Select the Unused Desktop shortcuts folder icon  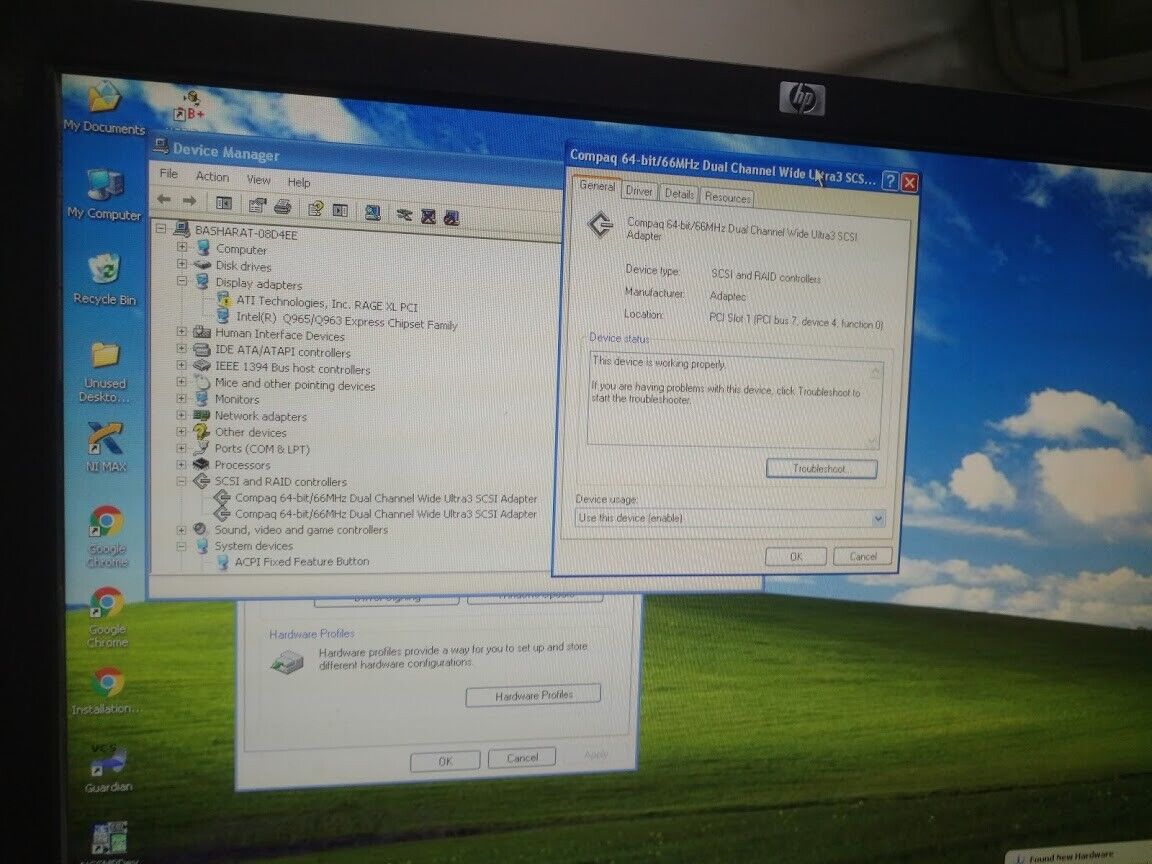coord(105,371)
